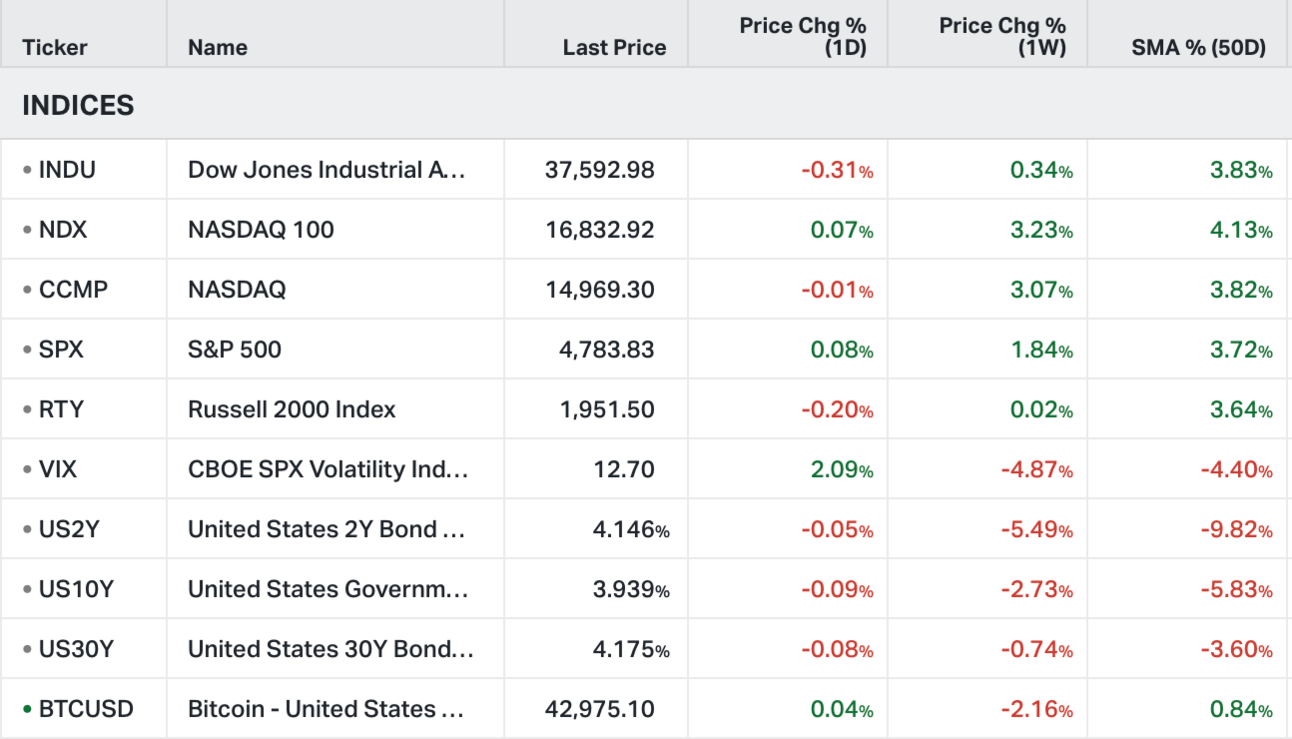Click INDU SMA value 3.83%

click(1241, 170)
